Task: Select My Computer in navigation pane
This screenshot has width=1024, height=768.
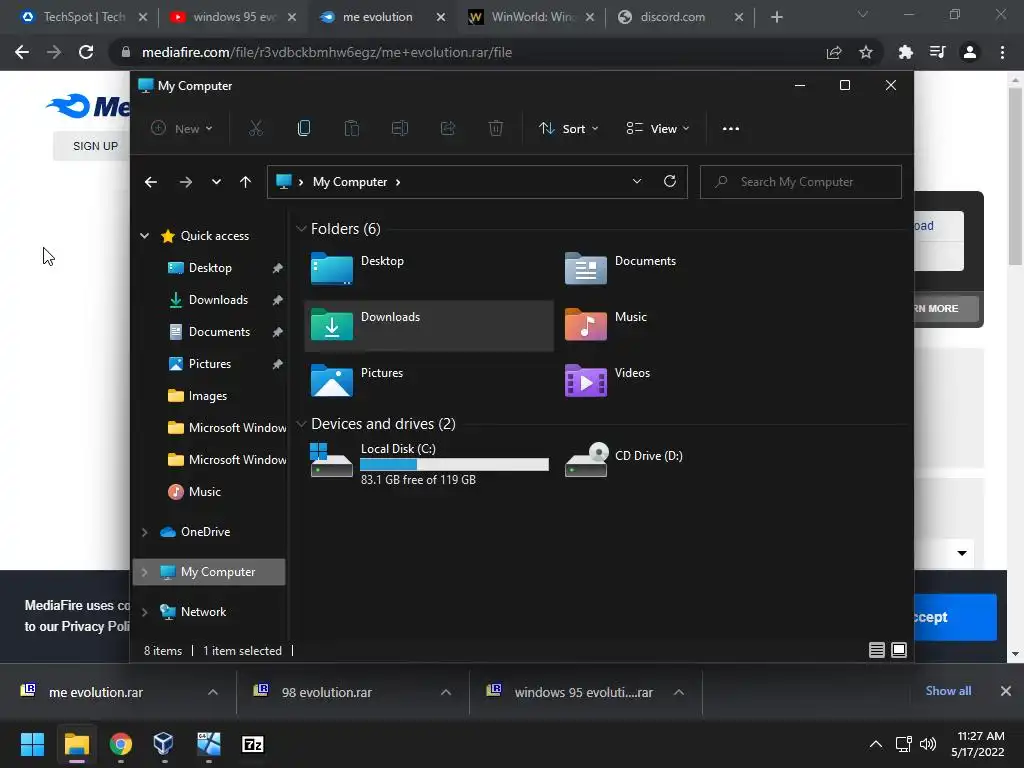Action: pos(209,572)
